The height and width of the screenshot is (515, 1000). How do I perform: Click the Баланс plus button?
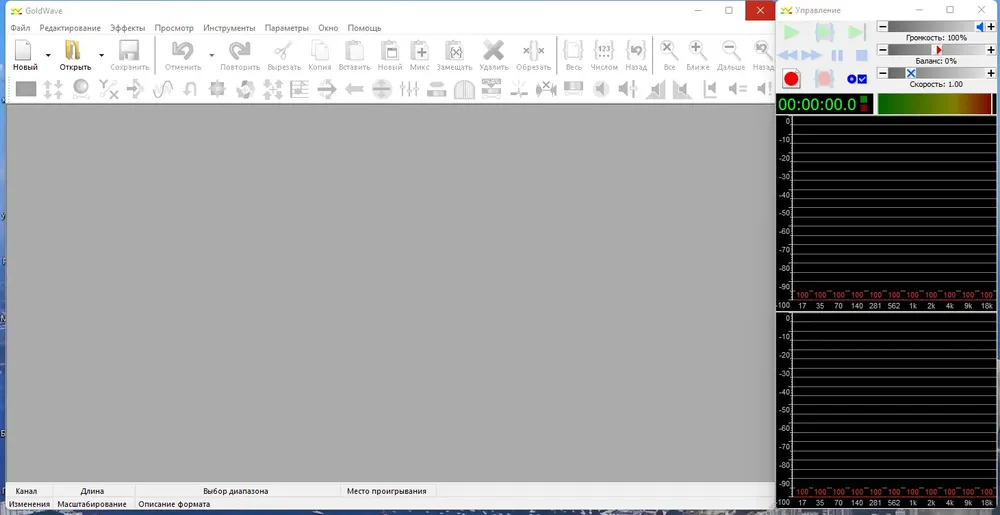[x=991, y=50]
